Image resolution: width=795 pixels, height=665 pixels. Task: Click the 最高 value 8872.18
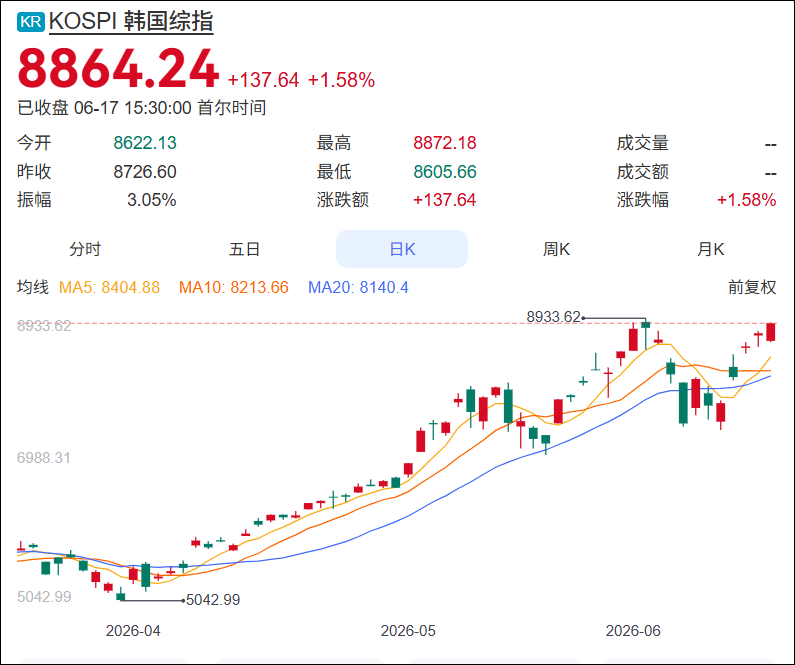tap(445, 143)
